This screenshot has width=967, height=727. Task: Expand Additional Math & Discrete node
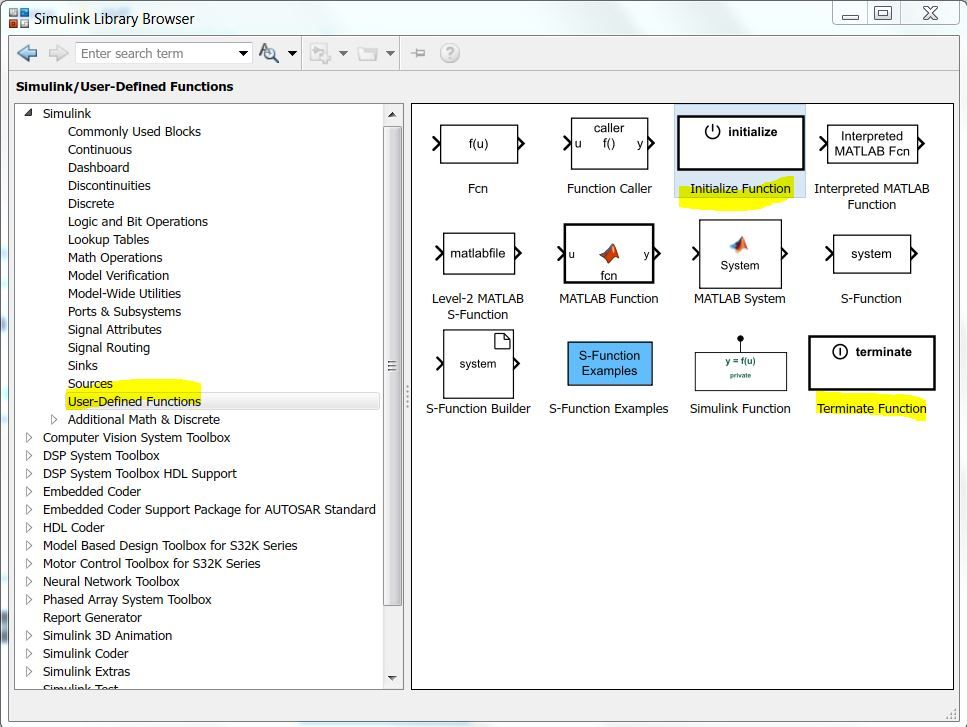[54, 419]
